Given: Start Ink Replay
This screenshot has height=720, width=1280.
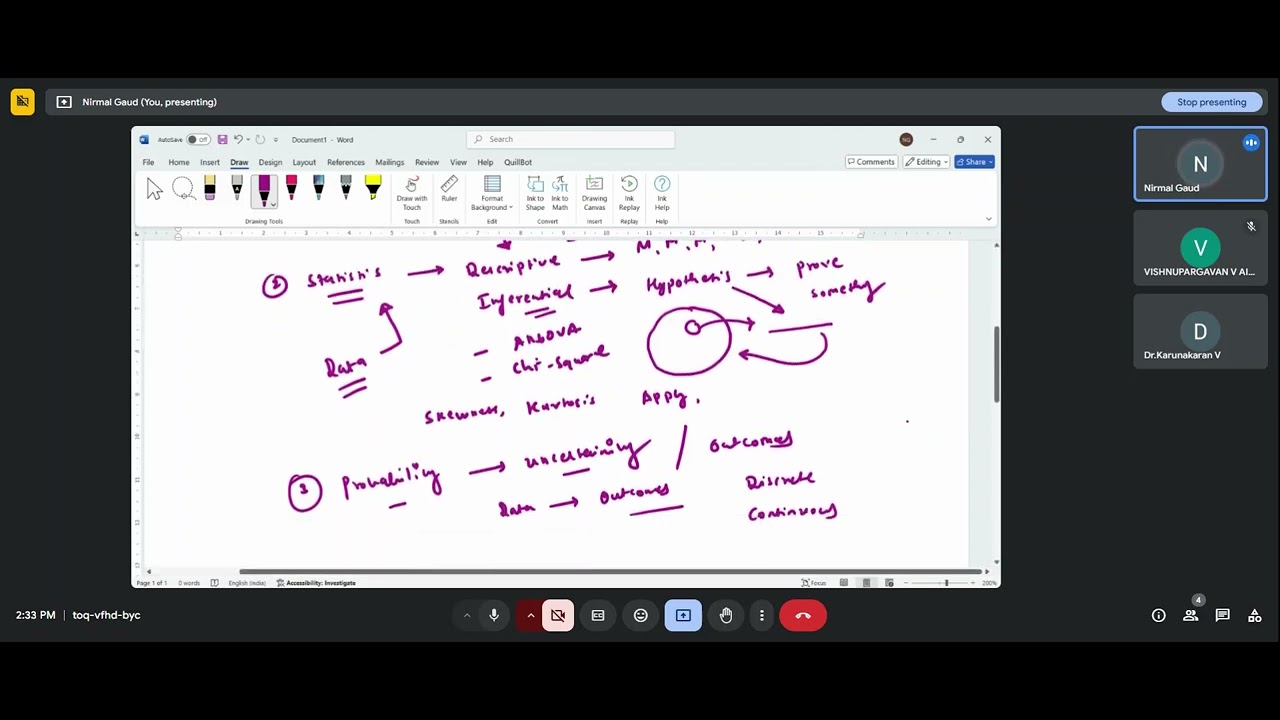Looking at the screenshot, I should (629, 193).
